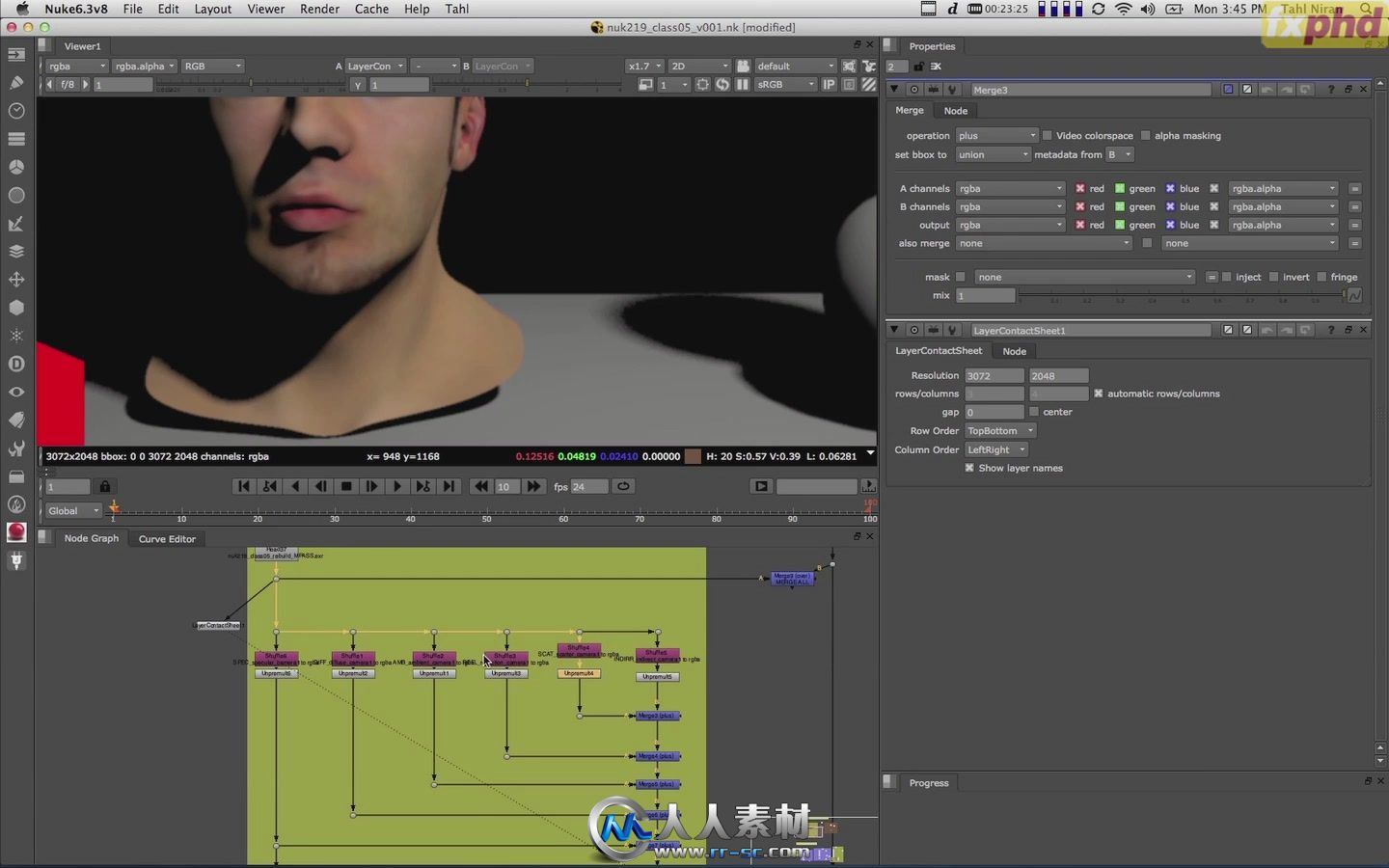The width and height of the screenshot is (1389, 868).
Task: Switch to Merge3 Node tab
Action: click(956, 111)
